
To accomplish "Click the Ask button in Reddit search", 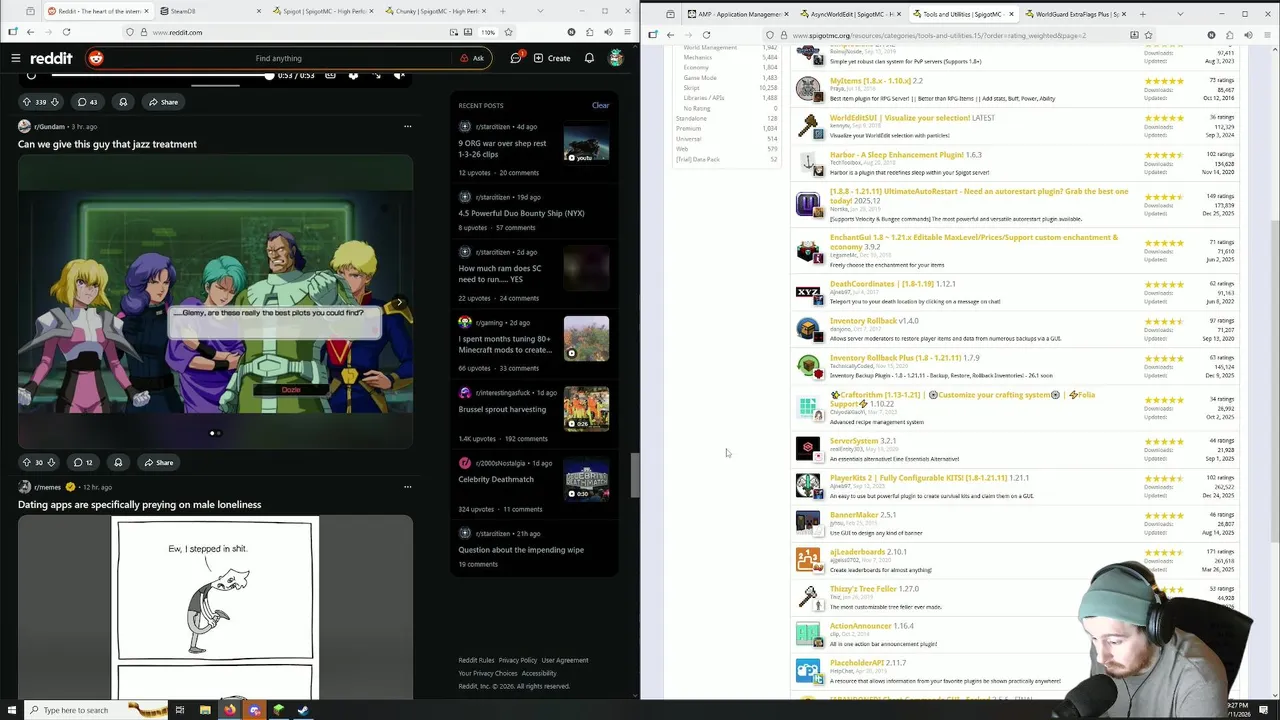I will pyautogui.click(x=472, y=58).
